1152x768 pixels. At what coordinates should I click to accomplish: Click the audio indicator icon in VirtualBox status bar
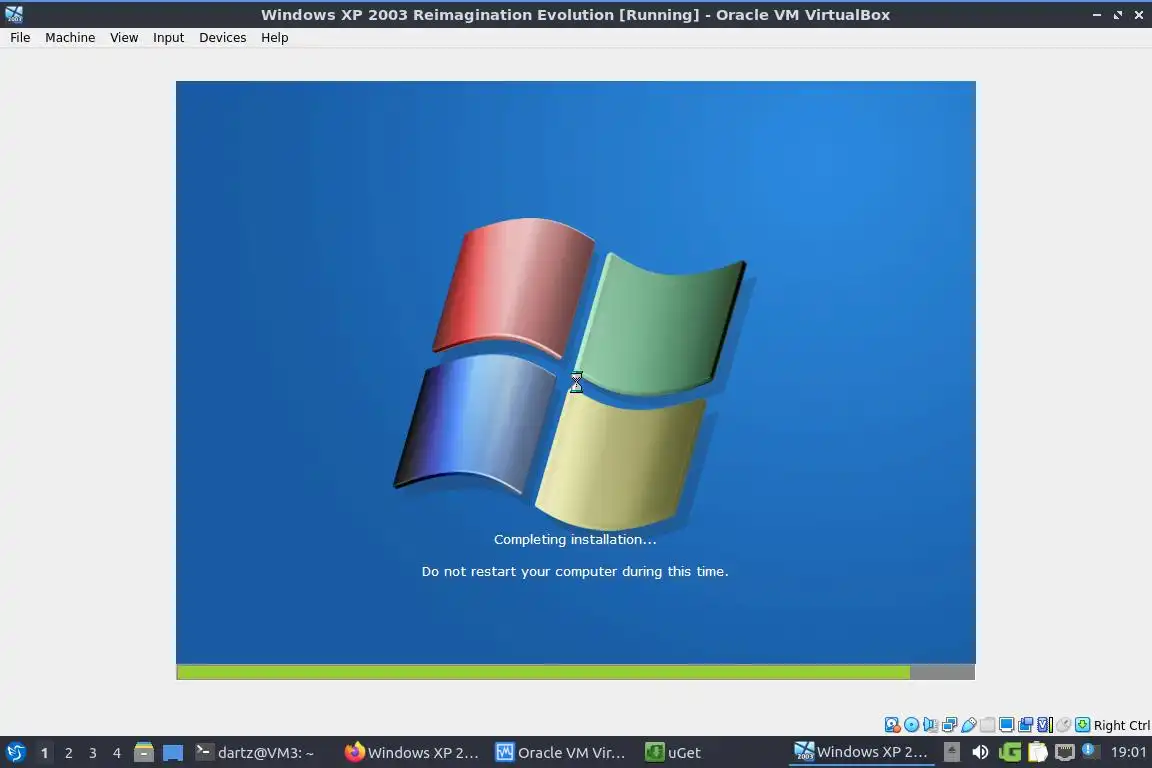point(930,725)
